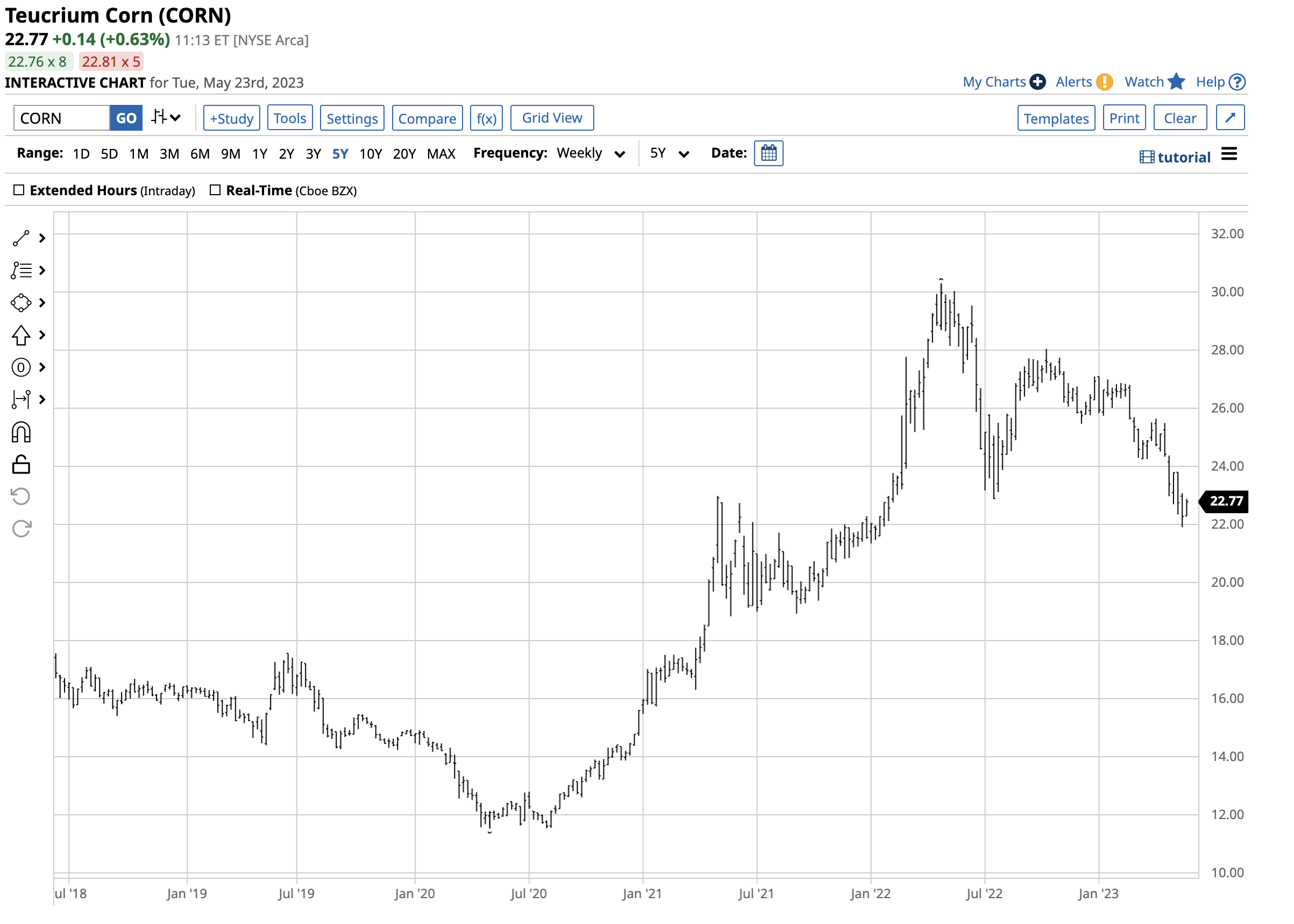The width and height of the screenshot is (1294, 924).
Task: Switch the range to 1Y
Action: tap(260, 153)
